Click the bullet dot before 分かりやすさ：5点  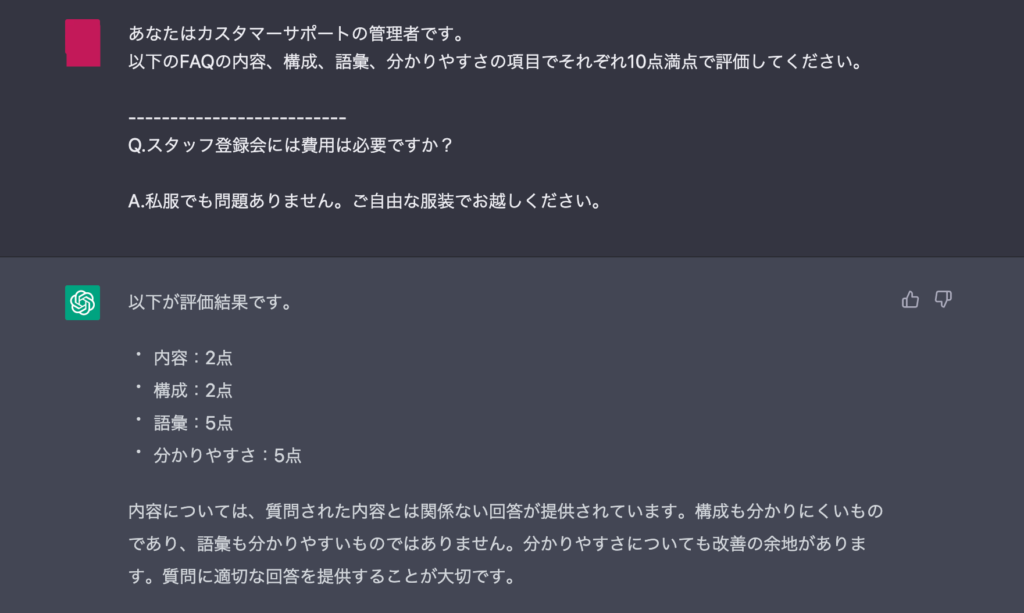coord(138,452)
